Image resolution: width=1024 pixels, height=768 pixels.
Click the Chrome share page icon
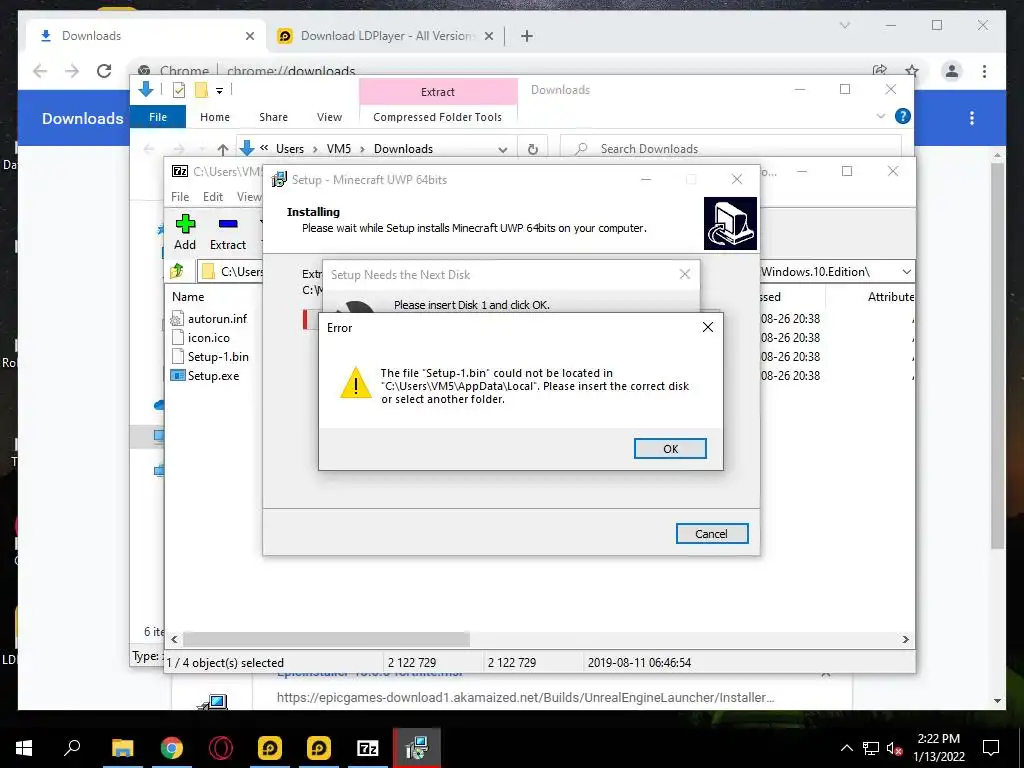[880, 71]
